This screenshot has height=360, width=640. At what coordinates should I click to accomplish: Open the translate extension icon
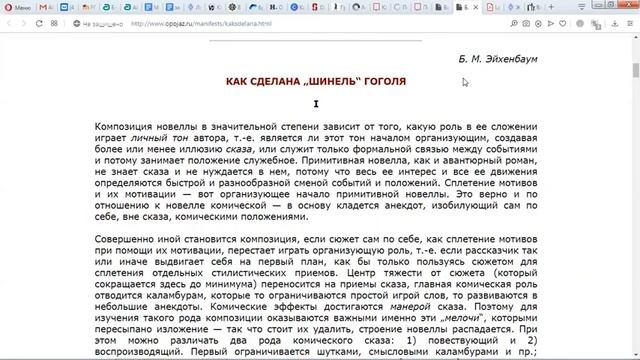[596, 24]
